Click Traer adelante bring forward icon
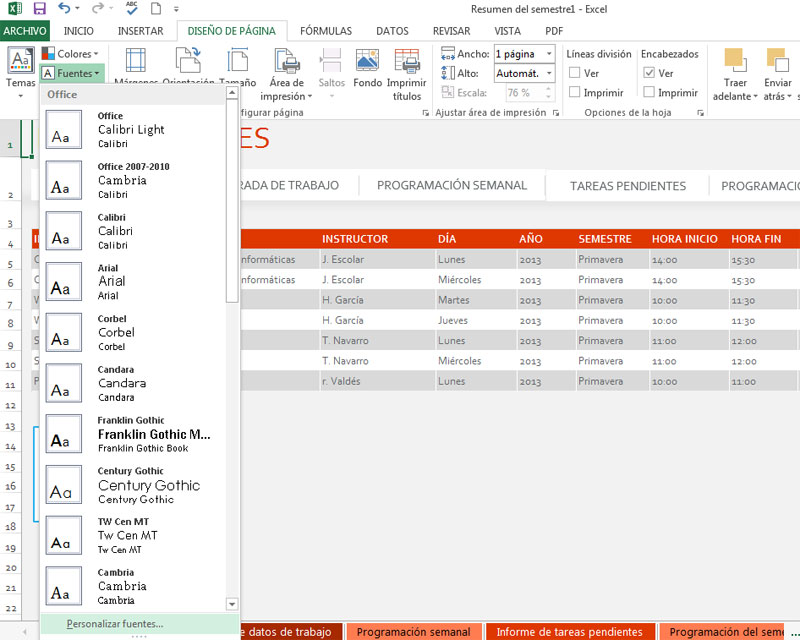Image resolution: width=800 pixels, height=640 pixels. tap(735, 61)
